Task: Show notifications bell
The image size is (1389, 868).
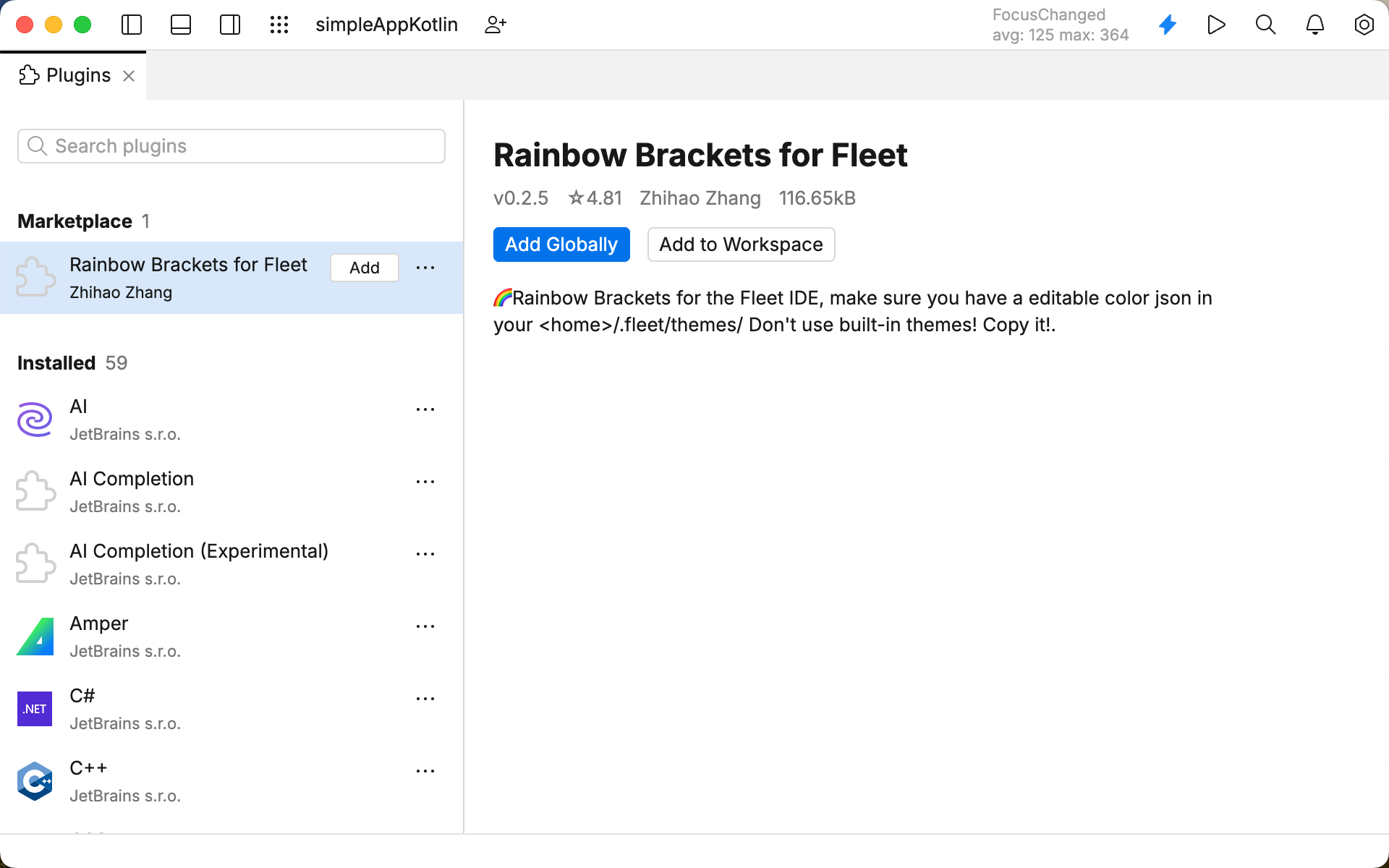Action: click(x=1315, y=25)
